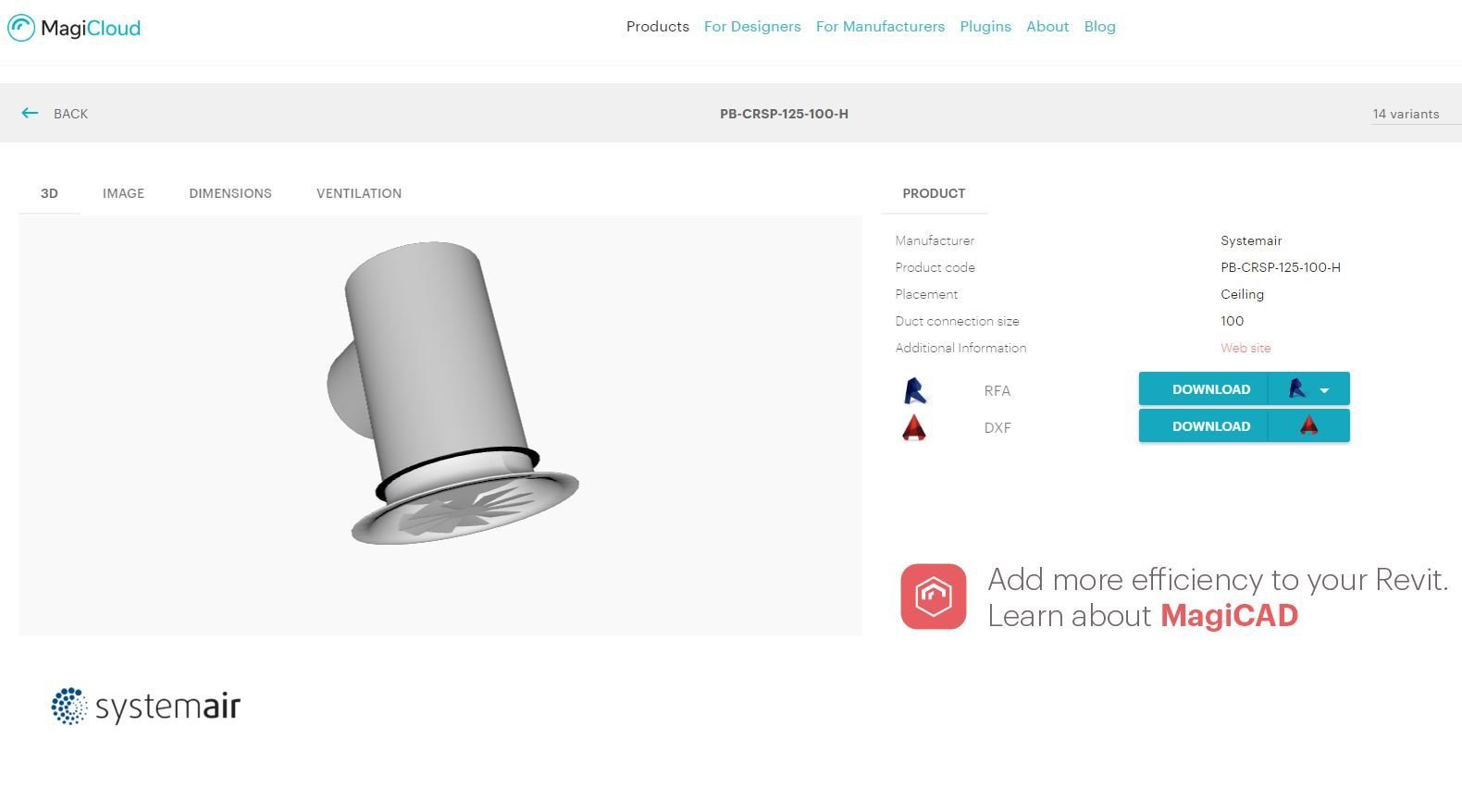Image resolution: width=1462 pixels, height=812 pixels.
Task: Click the Additional Information label
Action: pos(960,348)
